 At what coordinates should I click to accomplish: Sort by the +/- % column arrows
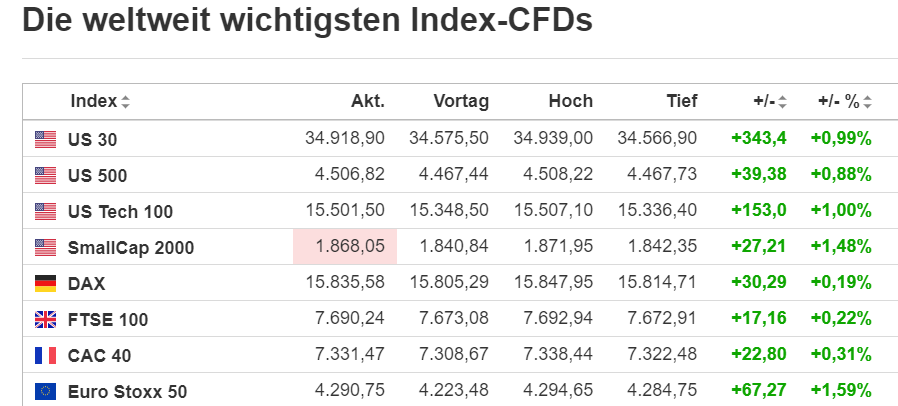[x=867, y=102]
